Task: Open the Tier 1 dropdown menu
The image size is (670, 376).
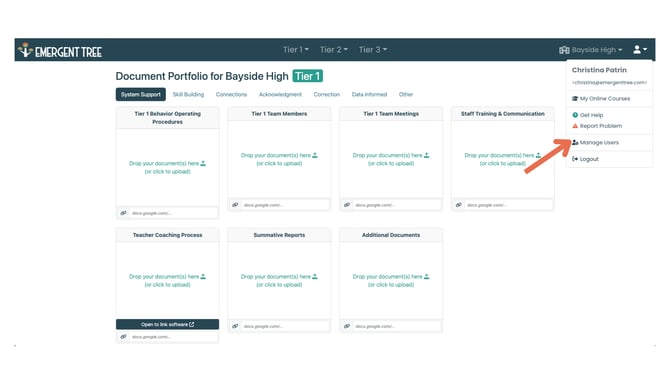Action: (296, 50)
